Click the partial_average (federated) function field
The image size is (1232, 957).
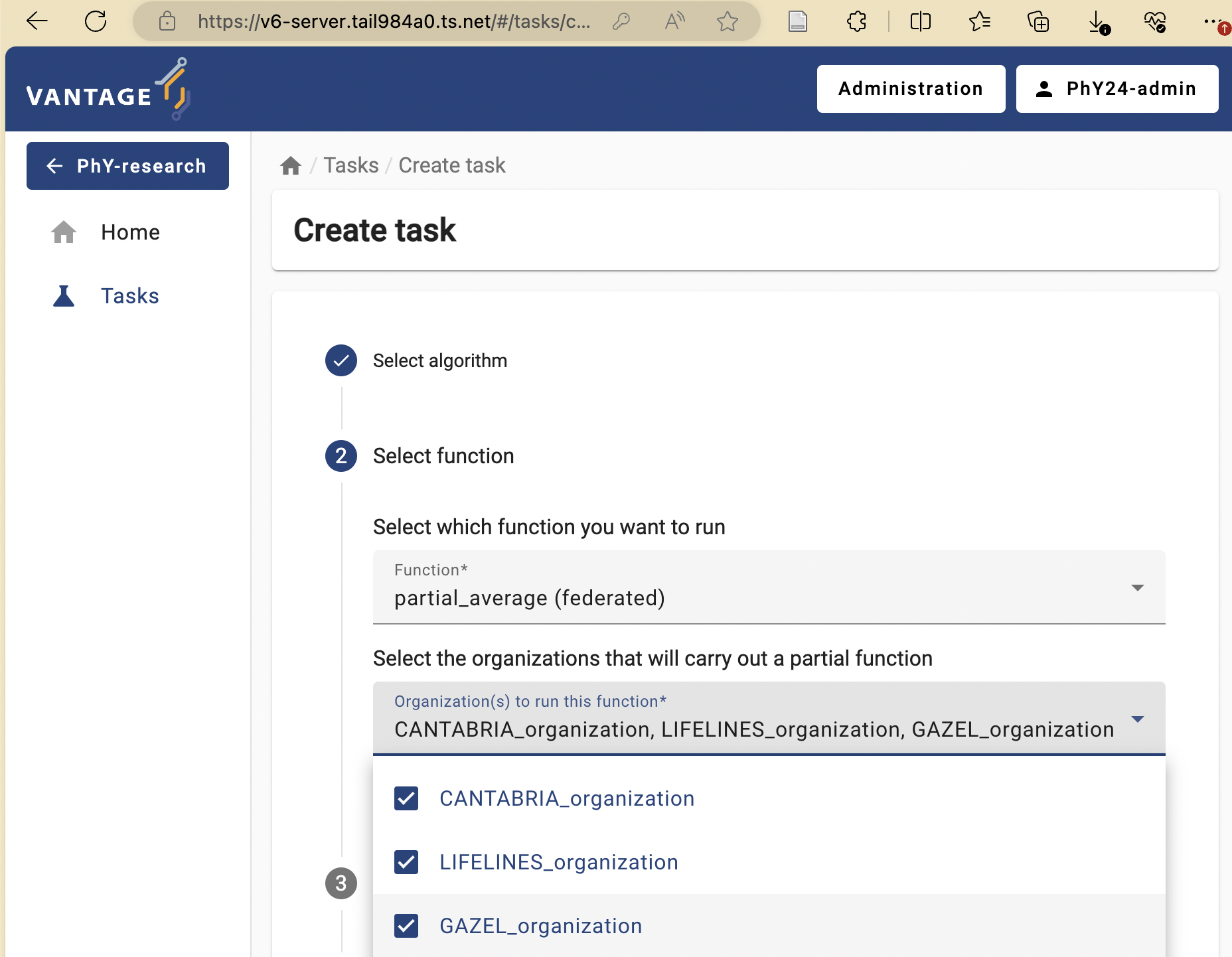769,587
